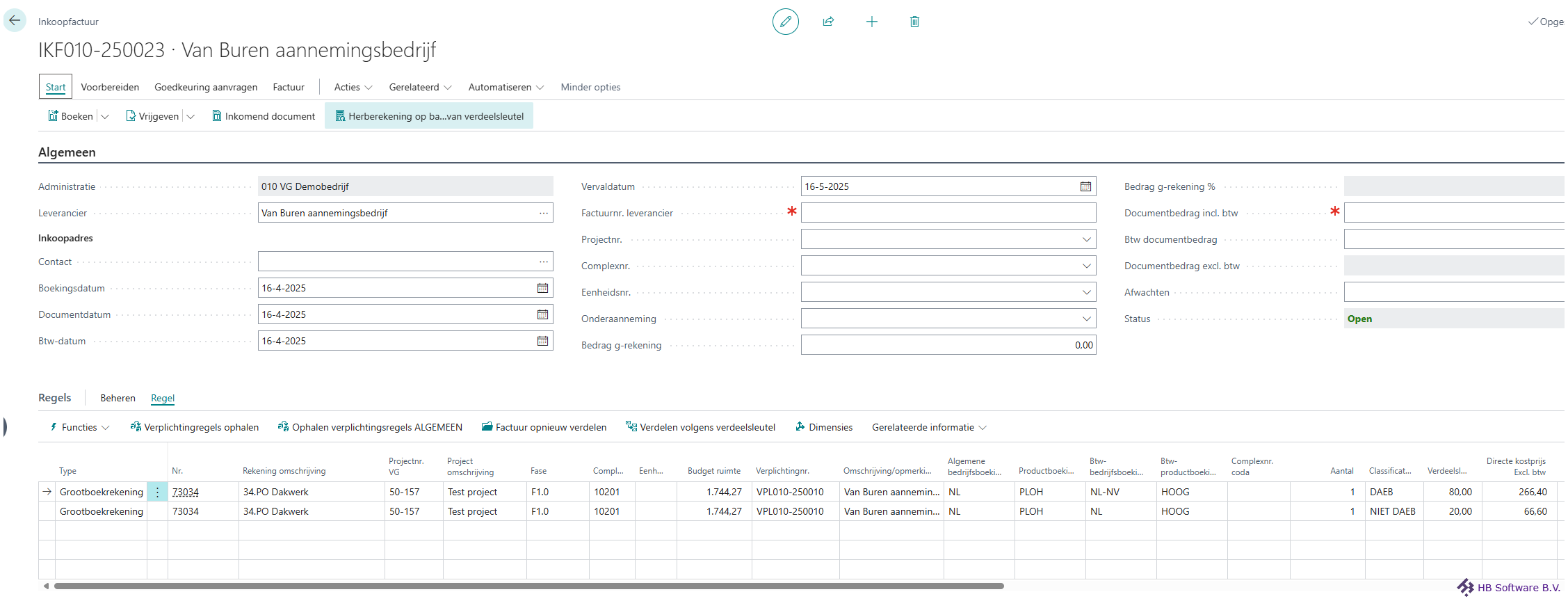The image size is (1568, 601).
Task: Open the Automatiseren menu
Action: click(x=506, y=87)
